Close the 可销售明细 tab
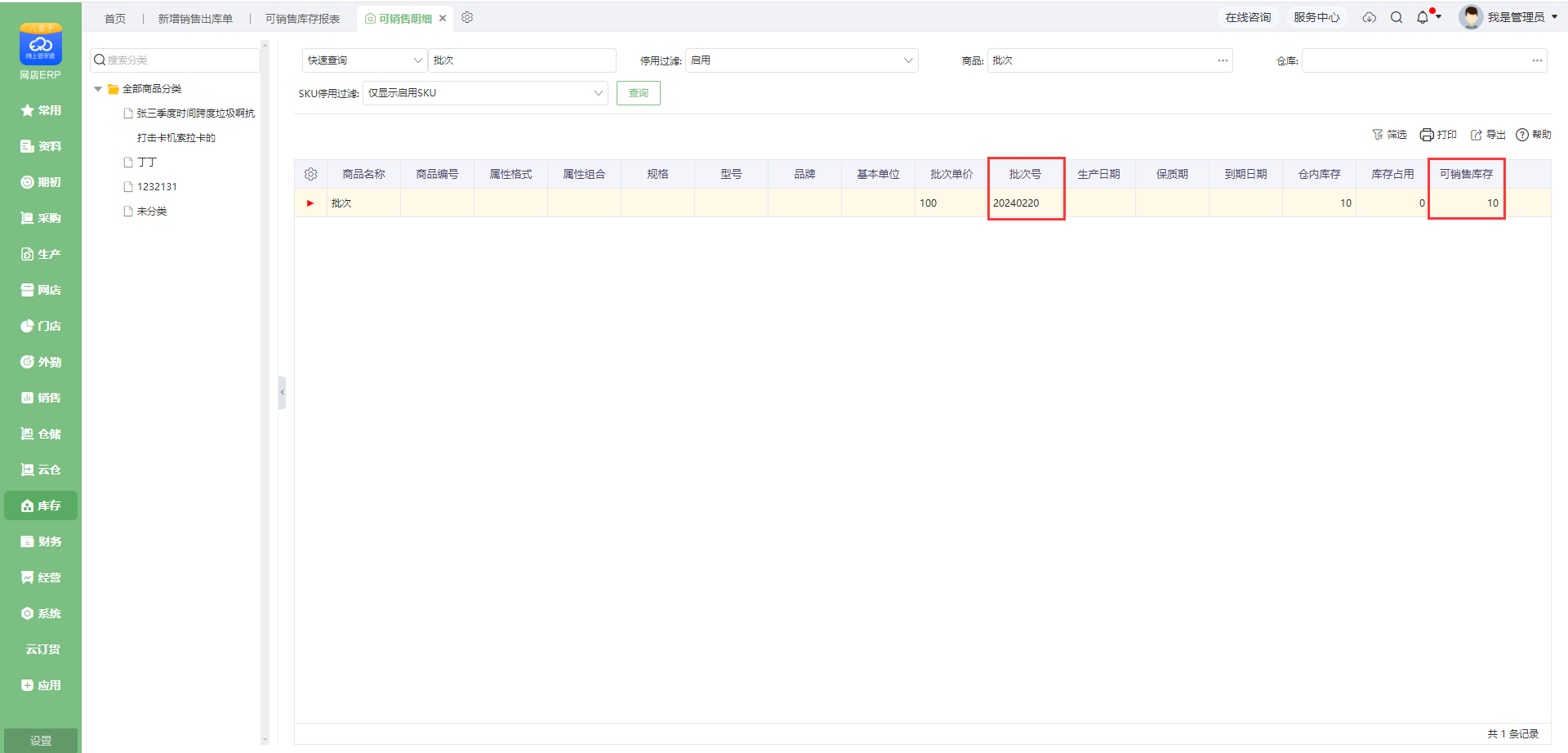Screen dimensions: 1568x753 click(x=443, y=18)
